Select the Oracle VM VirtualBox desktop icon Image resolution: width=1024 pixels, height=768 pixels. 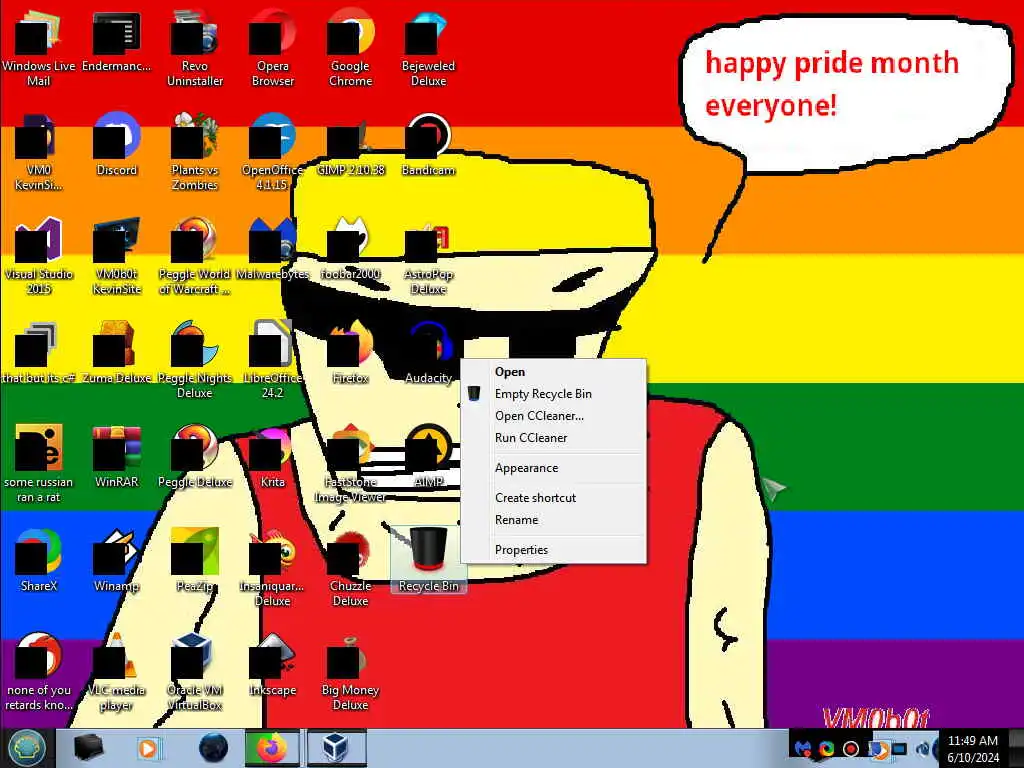(x=195, y=671)
